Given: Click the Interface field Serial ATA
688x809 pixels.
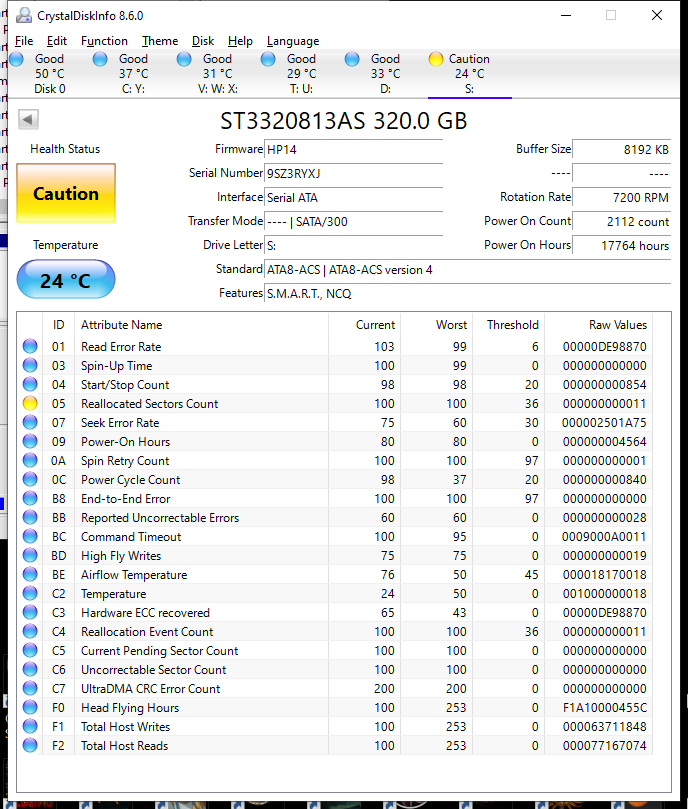Looking at the screenshot, I should (x=354, y=198).
